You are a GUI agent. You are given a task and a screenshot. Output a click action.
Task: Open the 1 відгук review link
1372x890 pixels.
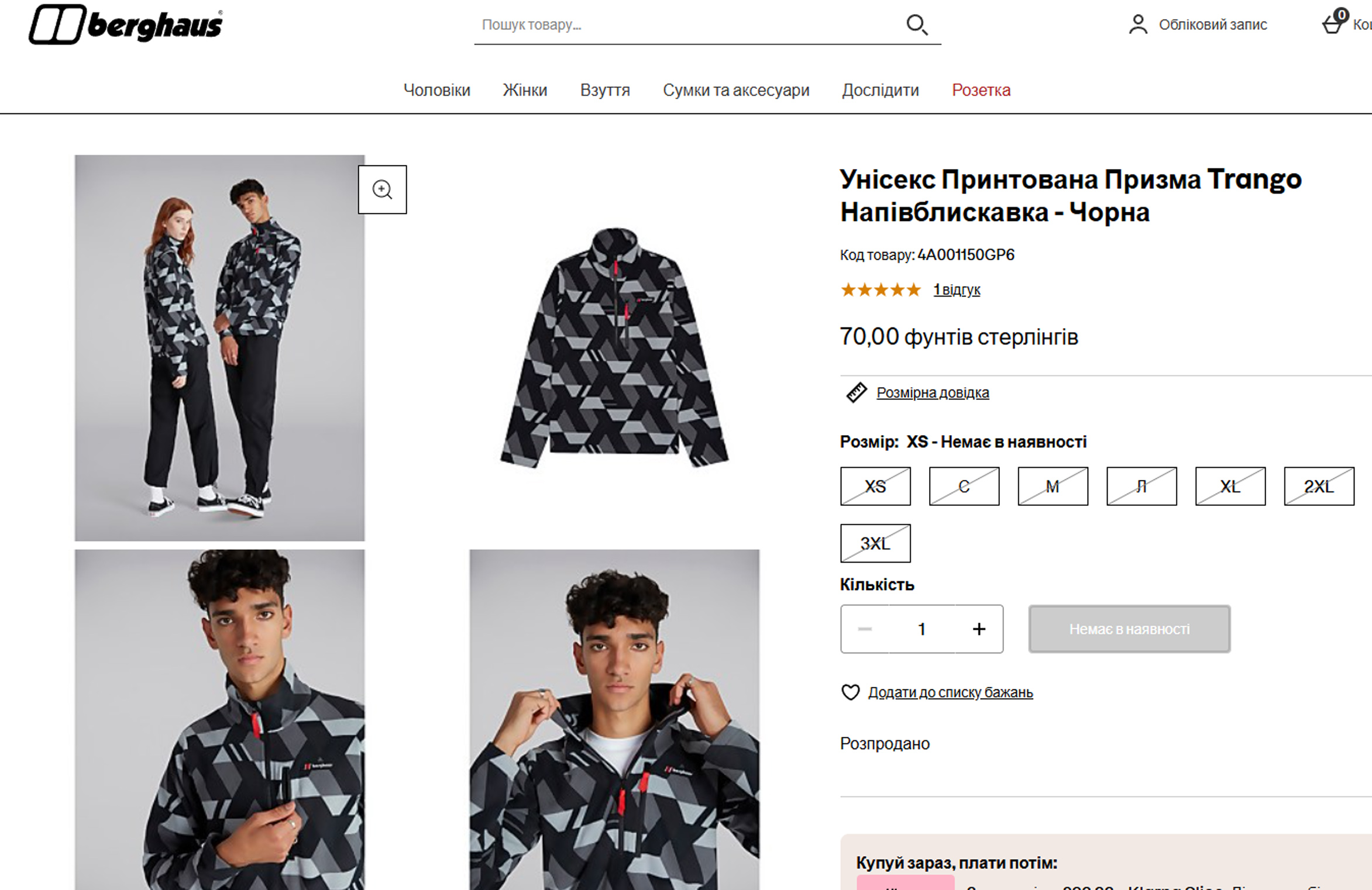(x=957, y=290)
